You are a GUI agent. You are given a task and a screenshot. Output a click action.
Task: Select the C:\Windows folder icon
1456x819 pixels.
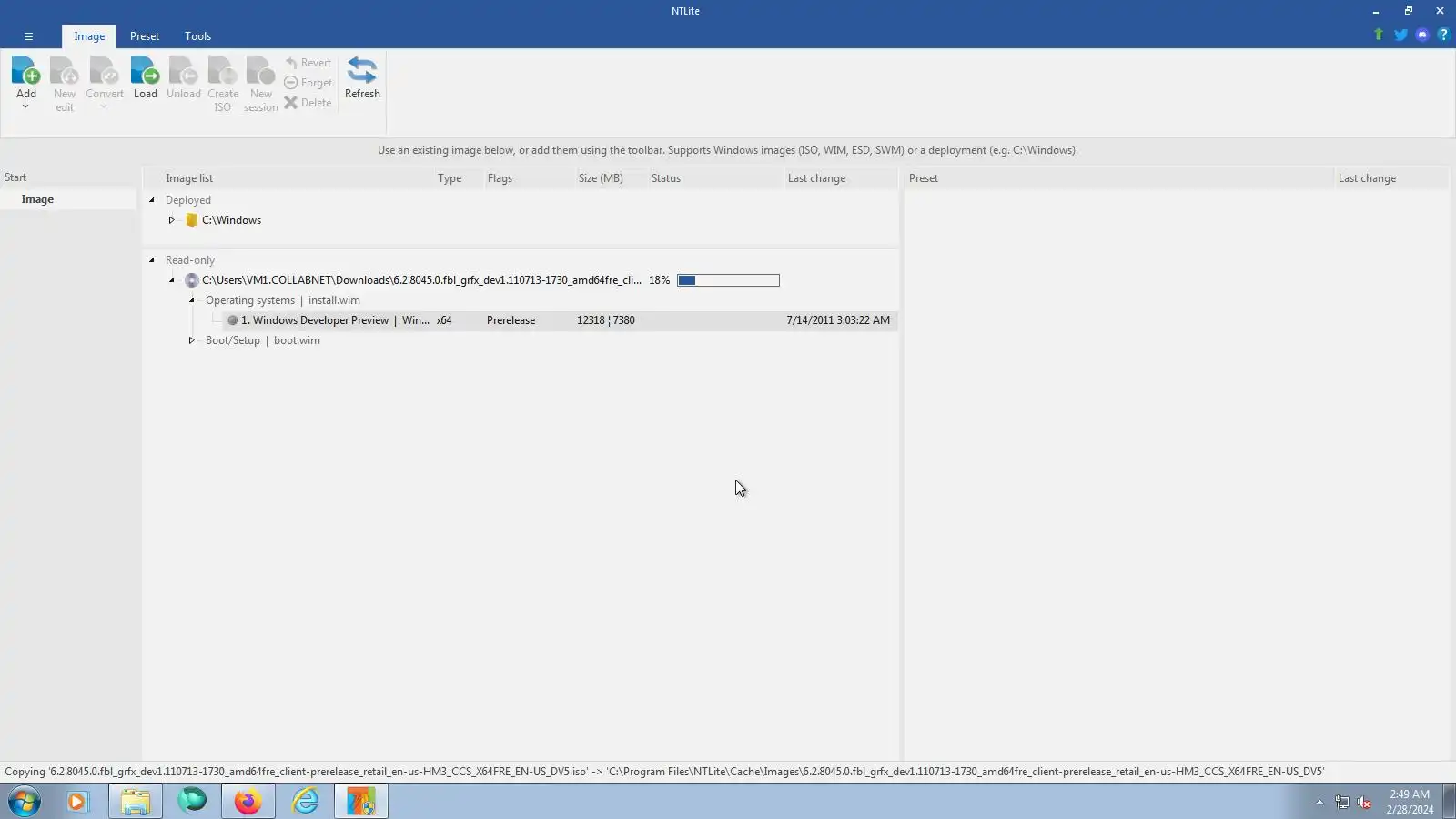tap(191, 220)
